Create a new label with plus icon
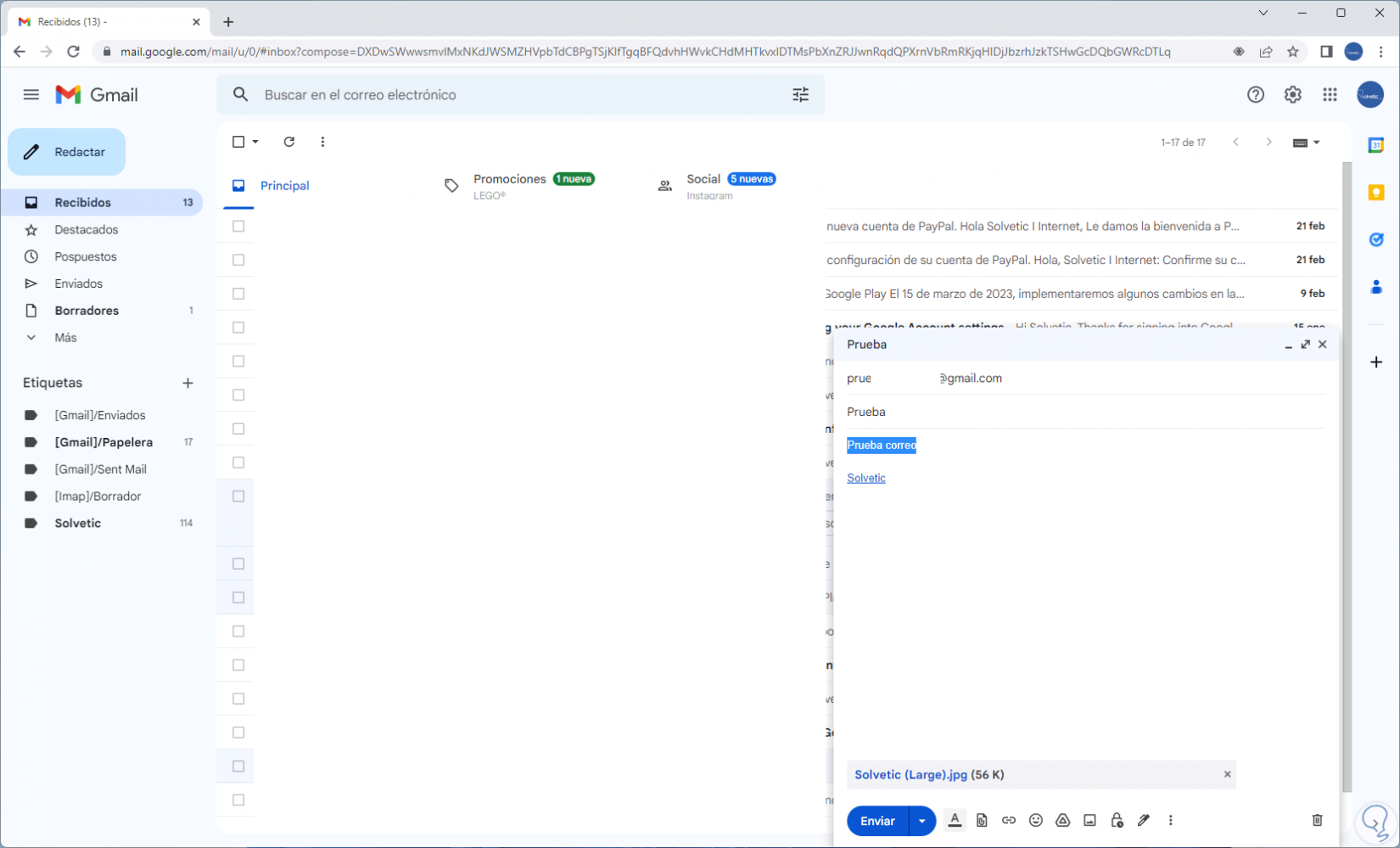Screen dimensions: 1400x848 188,383
